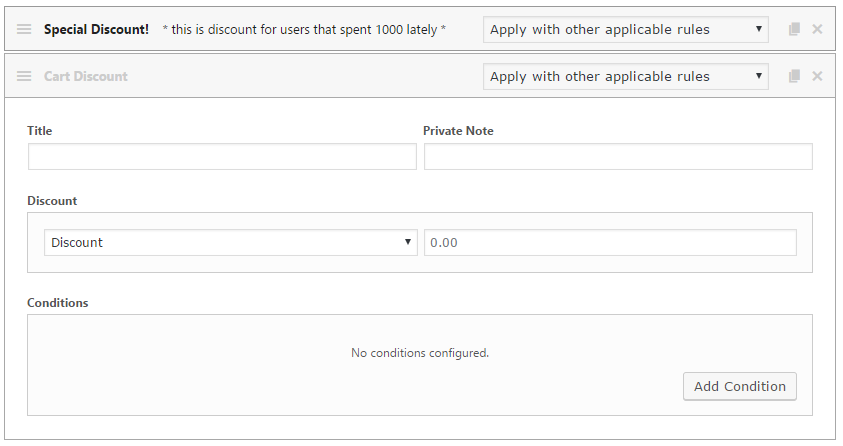This screenshot has height=446, width=843.
Task: Open Cart Discount's apply-rules dropdown
Action: (626, 76)
